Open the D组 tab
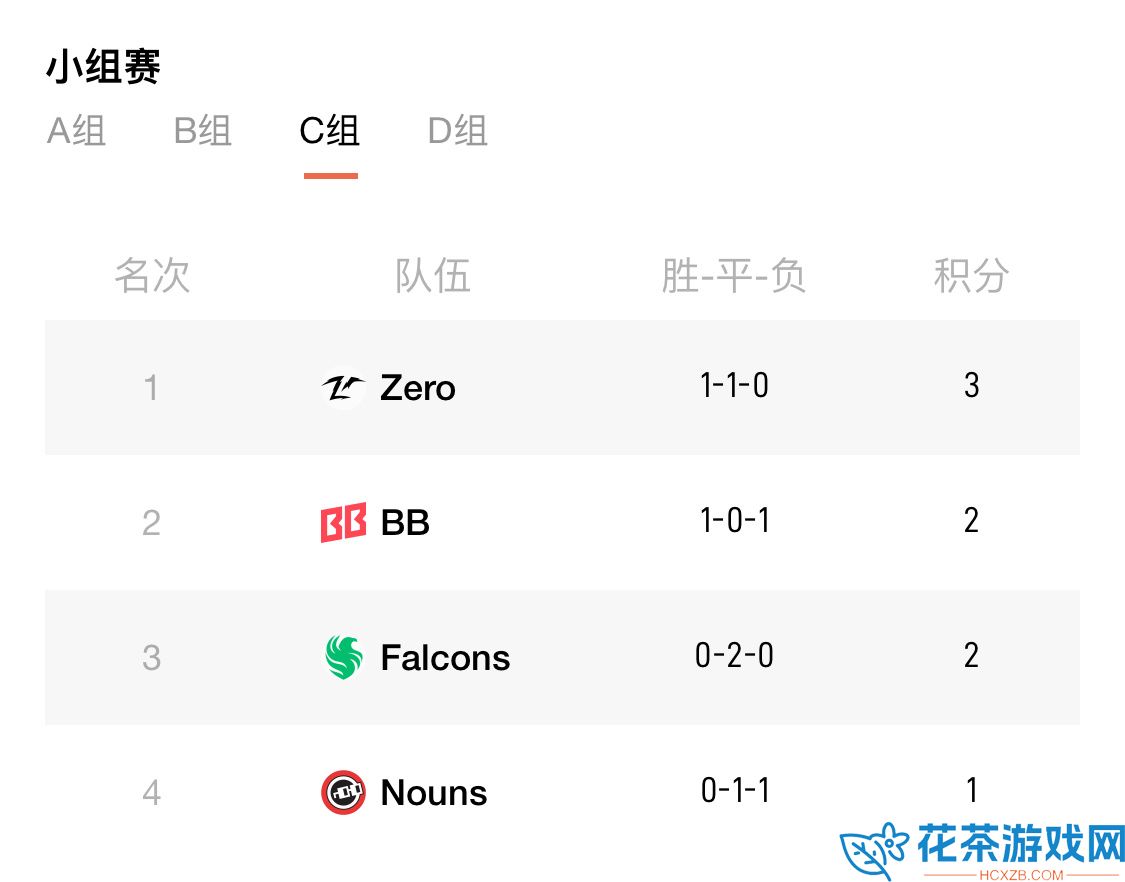1125x882 pixels. coord(458,131)
